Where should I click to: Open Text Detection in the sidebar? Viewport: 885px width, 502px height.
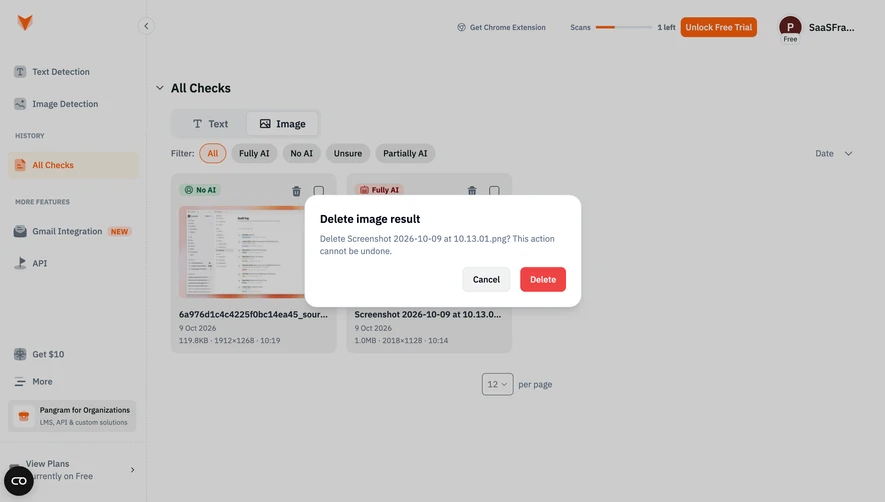tap(61, 72)
